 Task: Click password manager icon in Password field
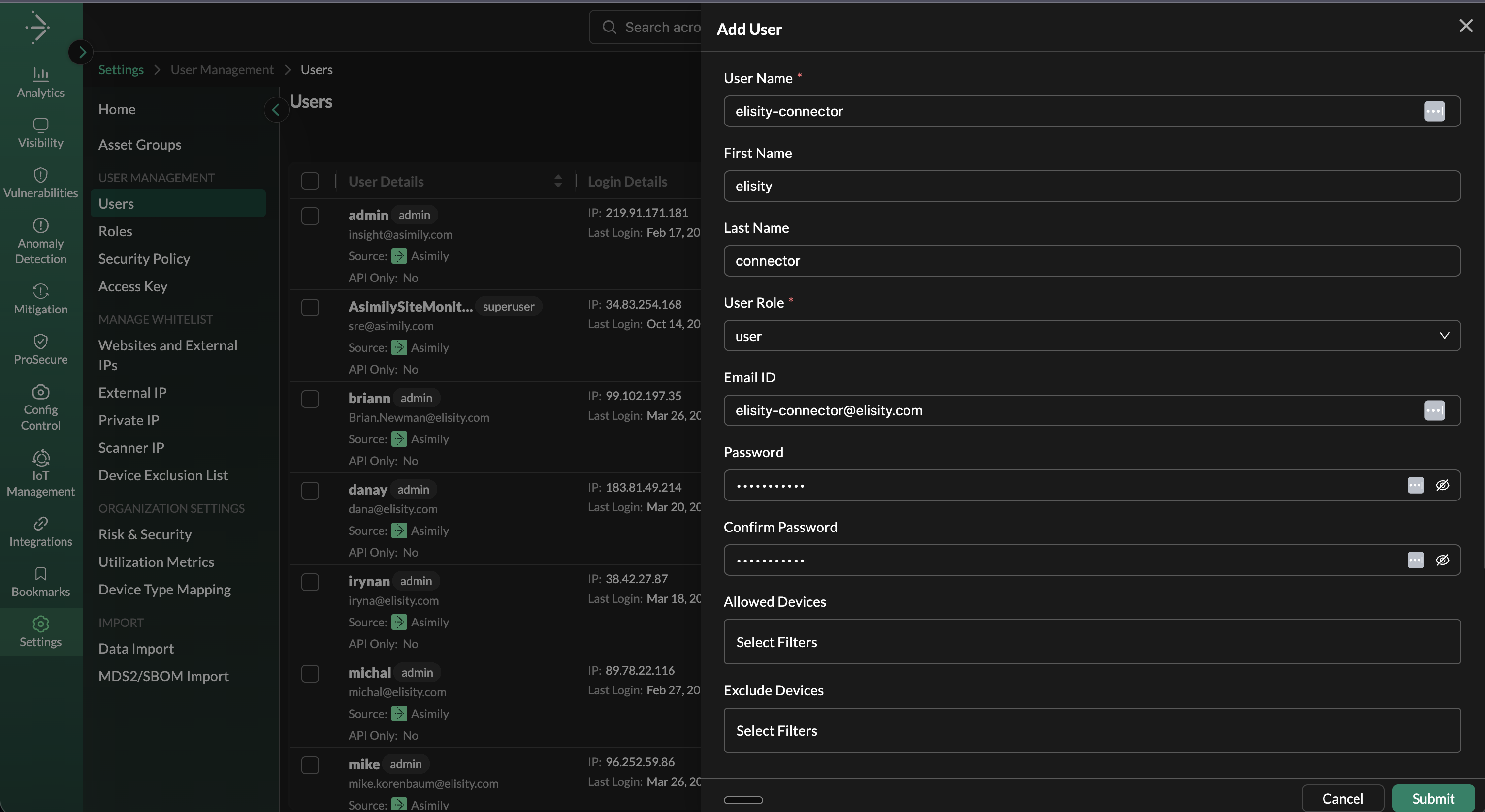click(x=1415, y=485)
